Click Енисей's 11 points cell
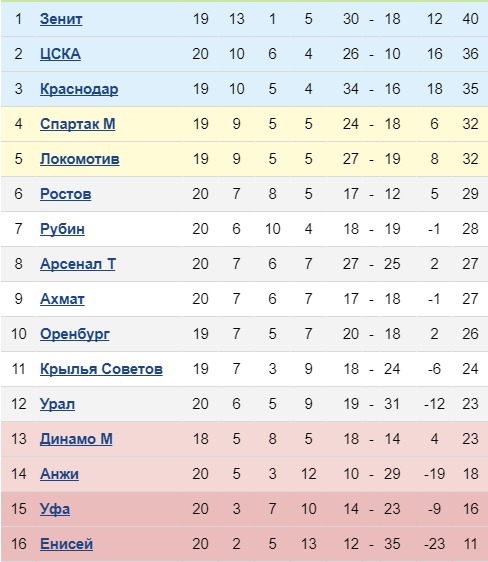The image size is (488, 562). [x=470, y=544]
